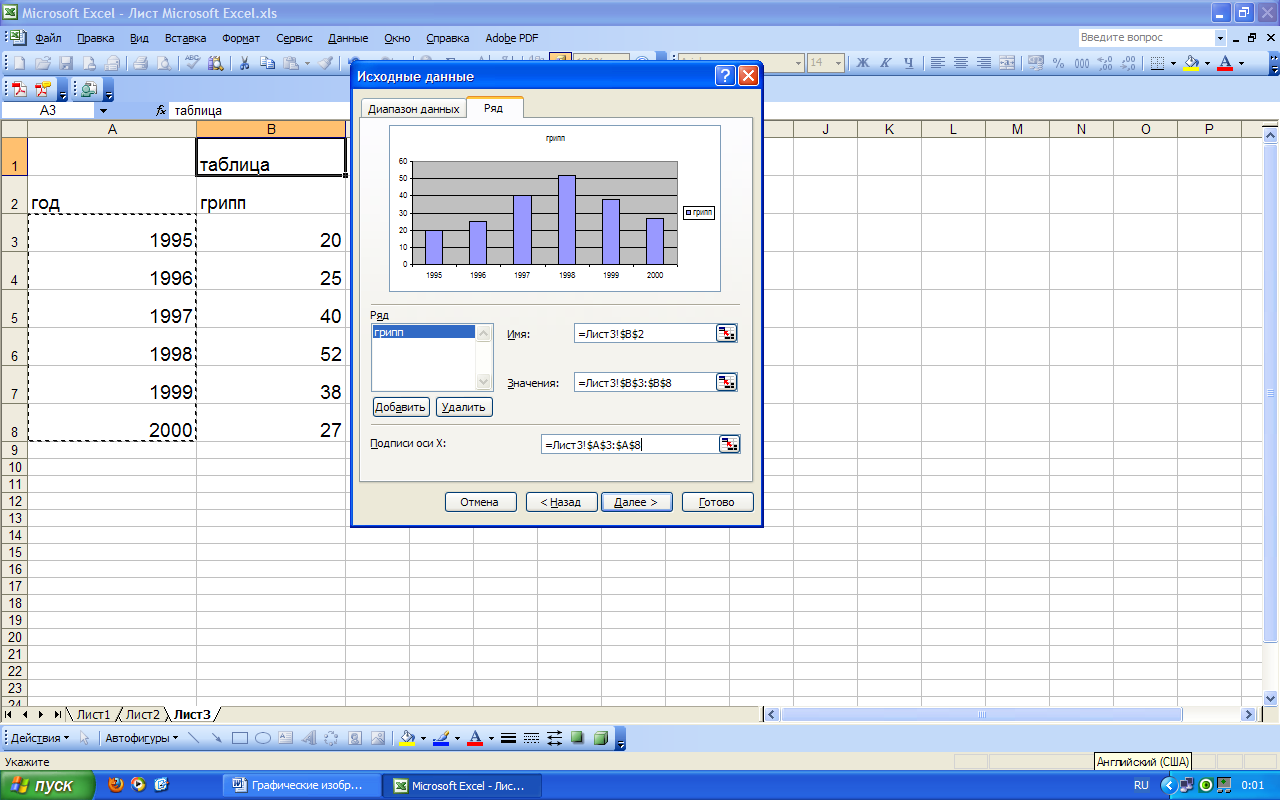Click the Bold (Ж) formatting icon
Screen dimensions: 1280x800
pos(862,63)
